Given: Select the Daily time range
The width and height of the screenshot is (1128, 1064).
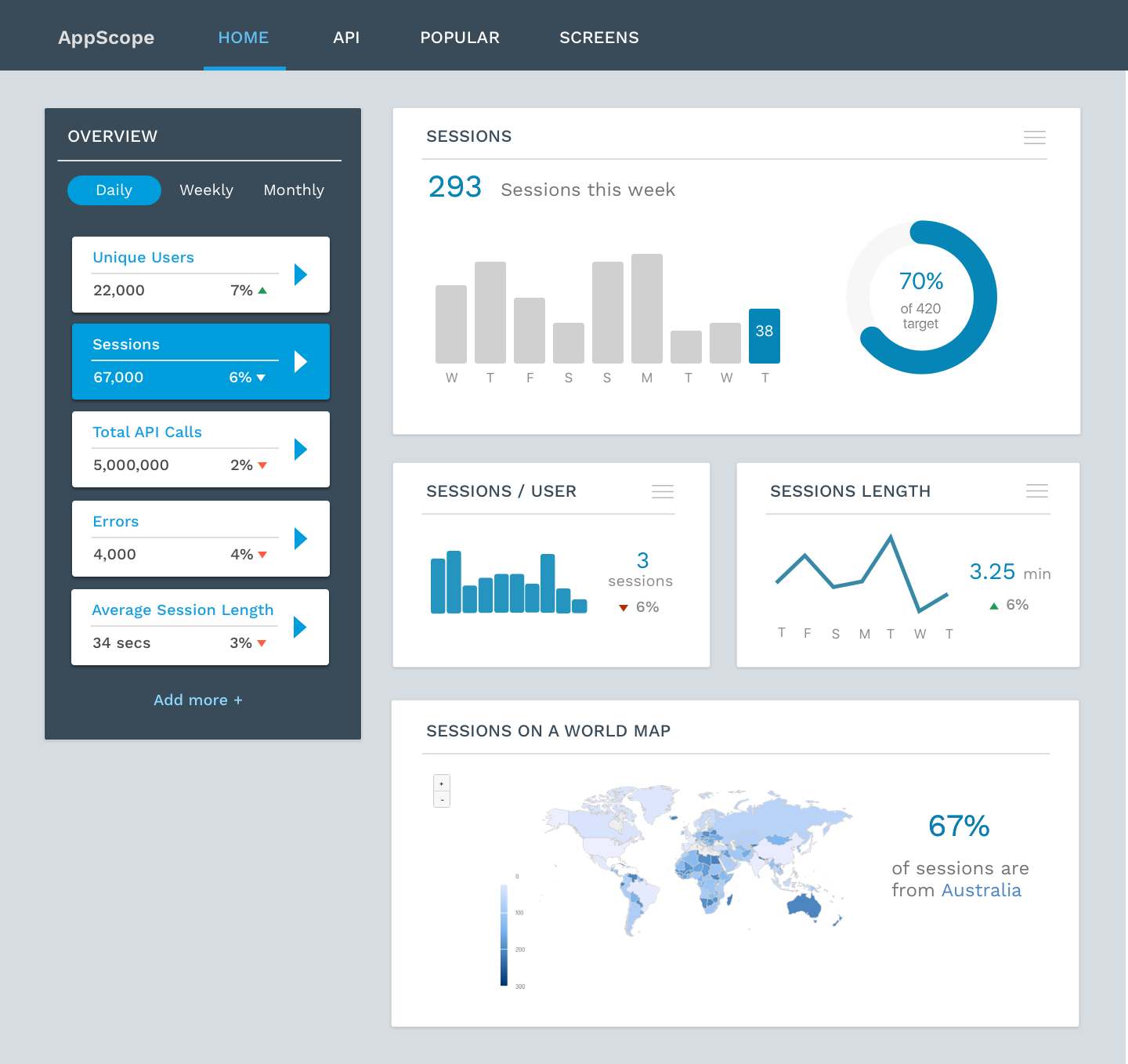Looking at the screenshot, I should coord(114,190).
